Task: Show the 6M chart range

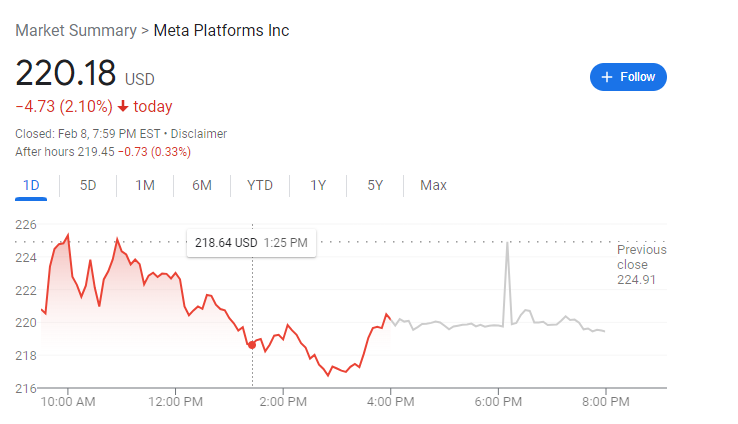Action: tap(202, 185)
